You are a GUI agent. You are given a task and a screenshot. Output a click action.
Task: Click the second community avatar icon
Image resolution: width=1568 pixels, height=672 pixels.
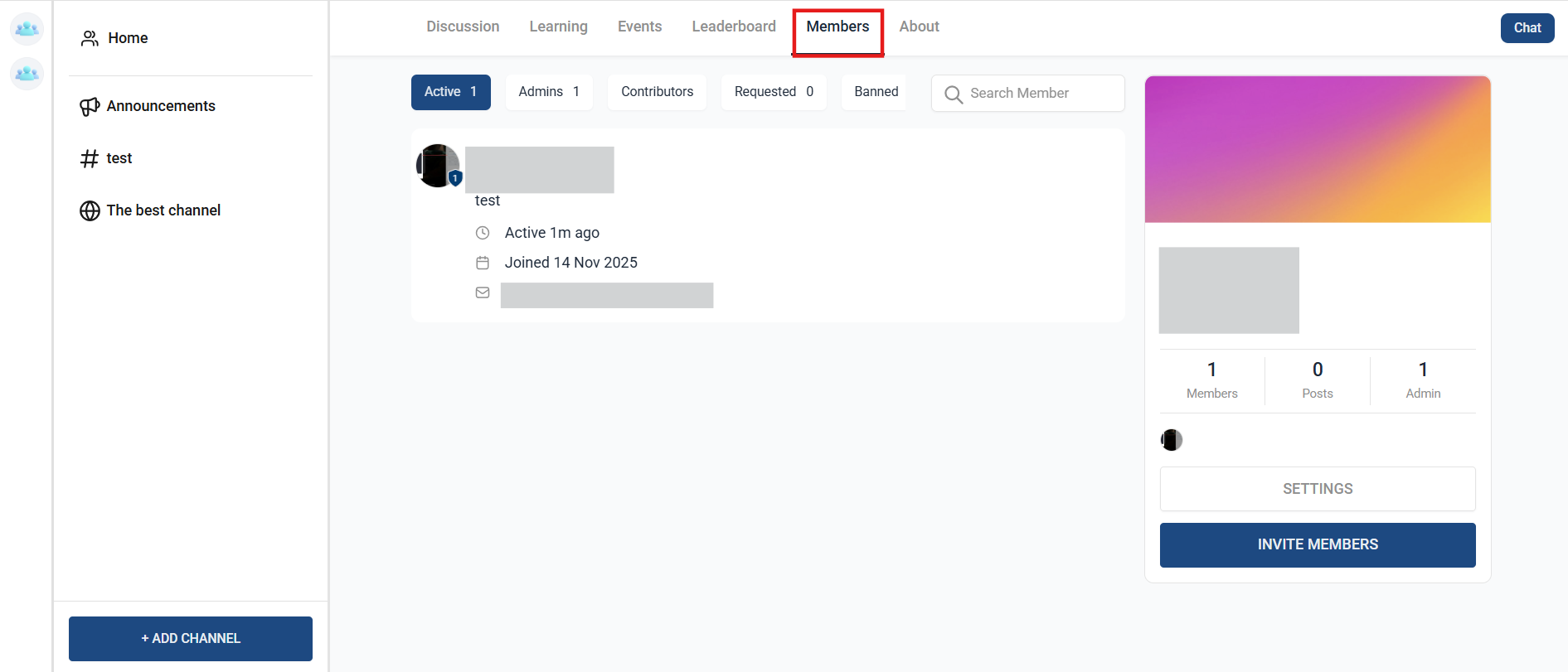tap(27, 74)
